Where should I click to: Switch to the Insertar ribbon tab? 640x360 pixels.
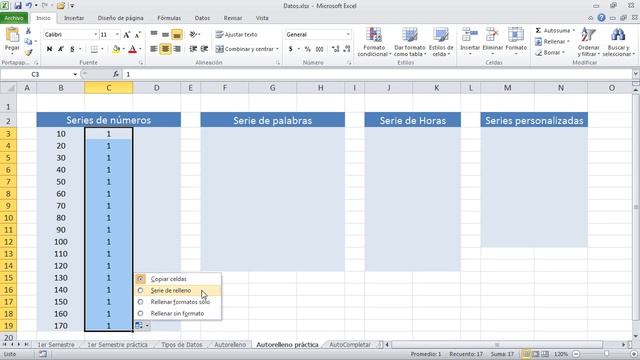[x=74, y=18]
